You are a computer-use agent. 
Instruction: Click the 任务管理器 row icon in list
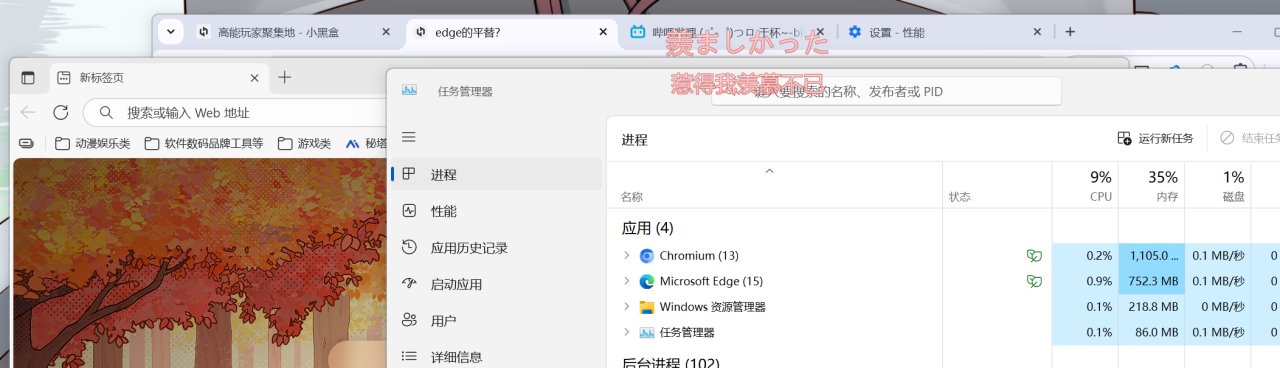click(x=646, y=332)
